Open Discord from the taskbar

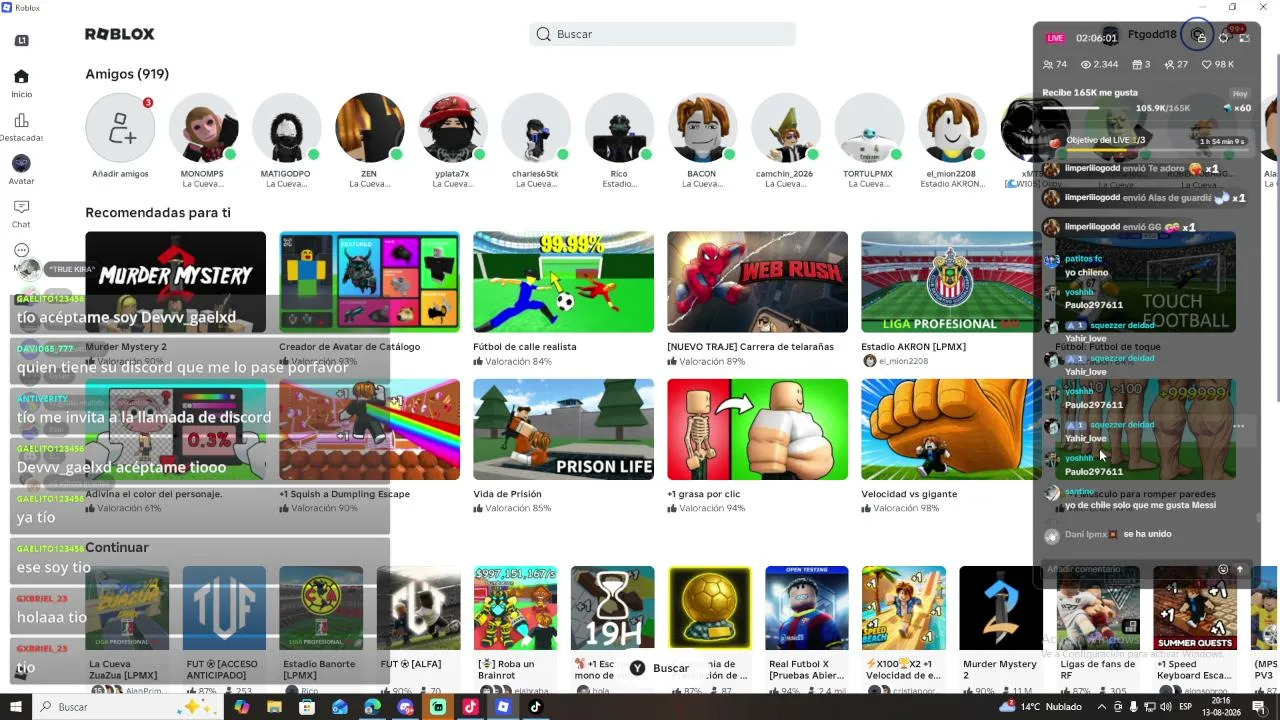405,707
